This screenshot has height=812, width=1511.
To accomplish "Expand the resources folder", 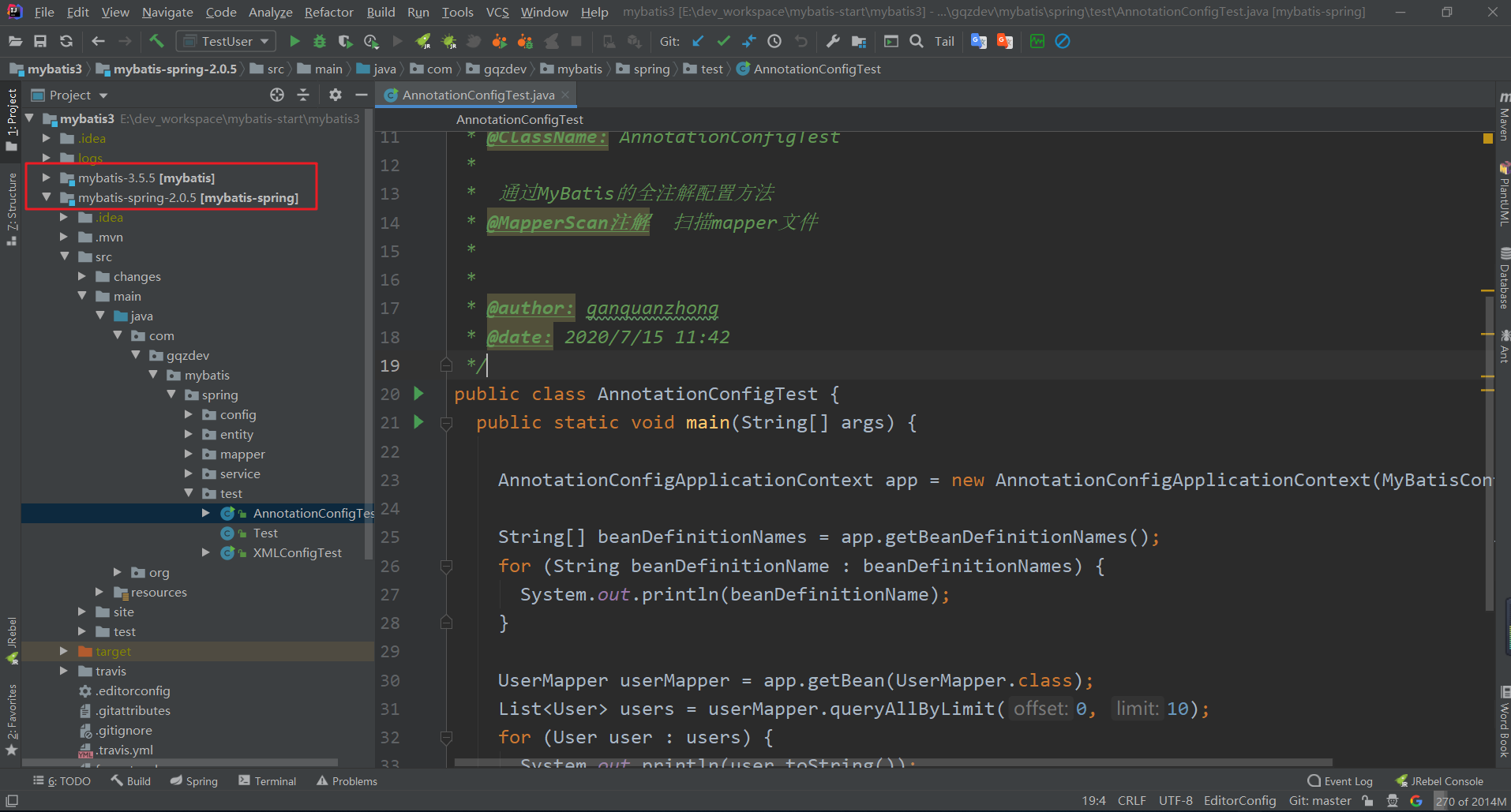I will (x=99, y=592).
